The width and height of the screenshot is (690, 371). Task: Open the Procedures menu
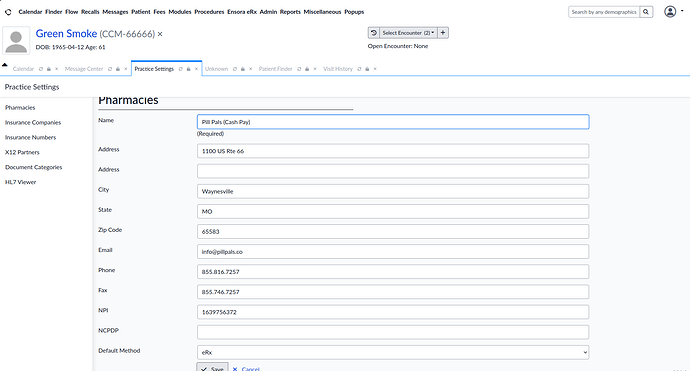click(209, 12)
